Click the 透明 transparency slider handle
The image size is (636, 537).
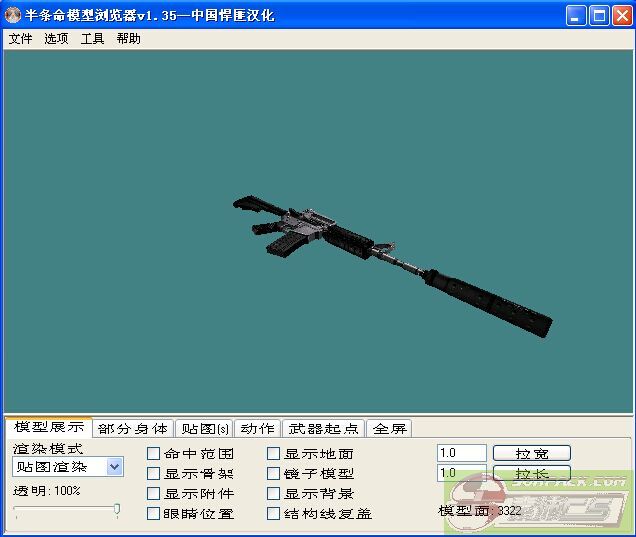[x=117, y=510]
